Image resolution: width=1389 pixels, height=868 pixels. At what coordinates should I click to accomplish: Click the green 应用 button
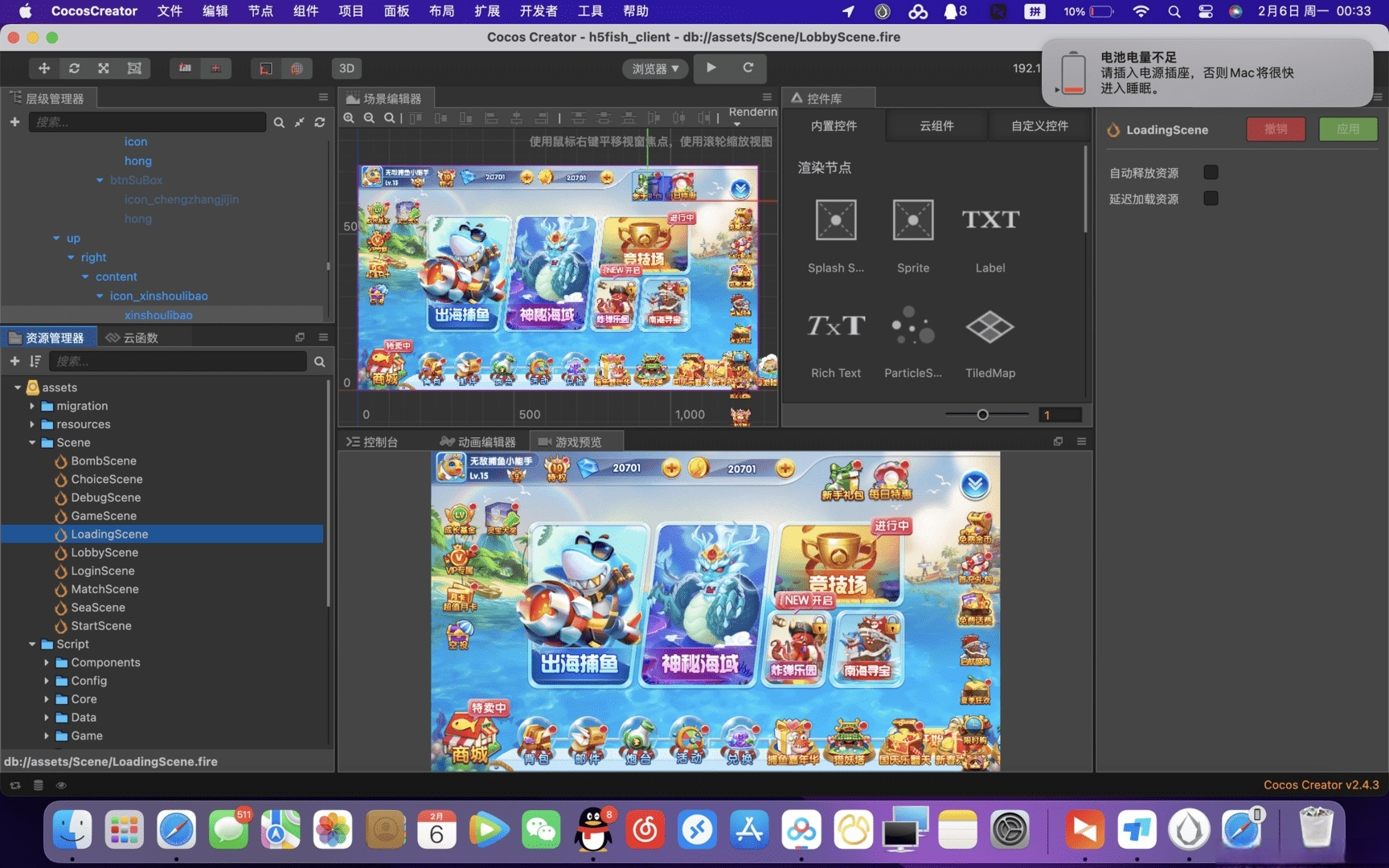click(x=1347, y=129)
